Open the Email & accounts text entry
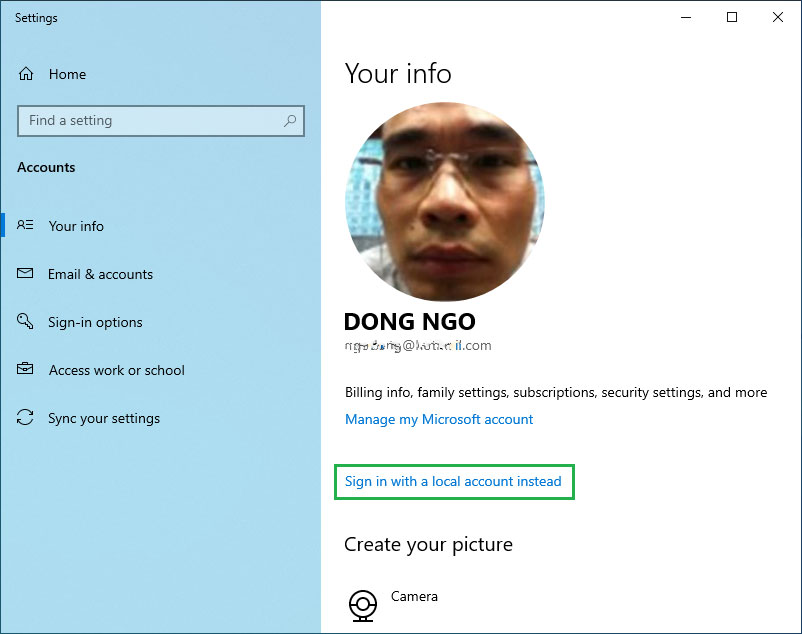Image resolution: width=802 pixels, height=634 pixels. (x=100, y=274)
